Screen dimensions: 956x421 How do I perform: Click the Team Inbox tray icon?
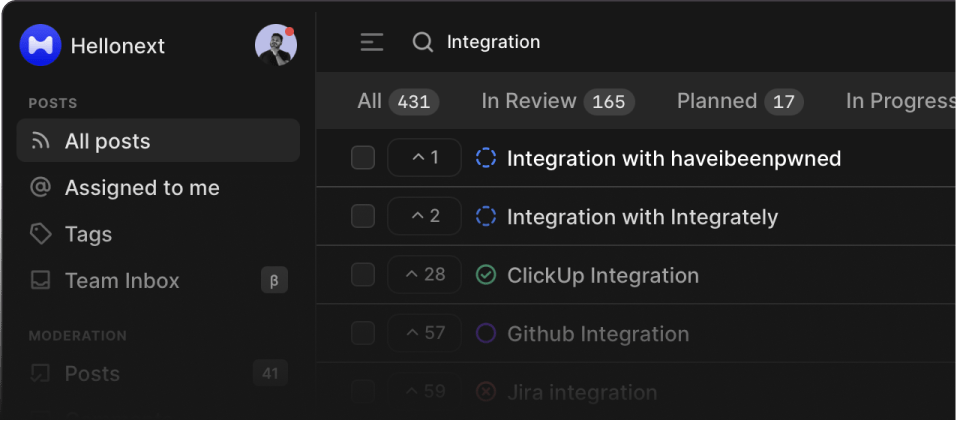pyautogui.click(x=40, y=280)
